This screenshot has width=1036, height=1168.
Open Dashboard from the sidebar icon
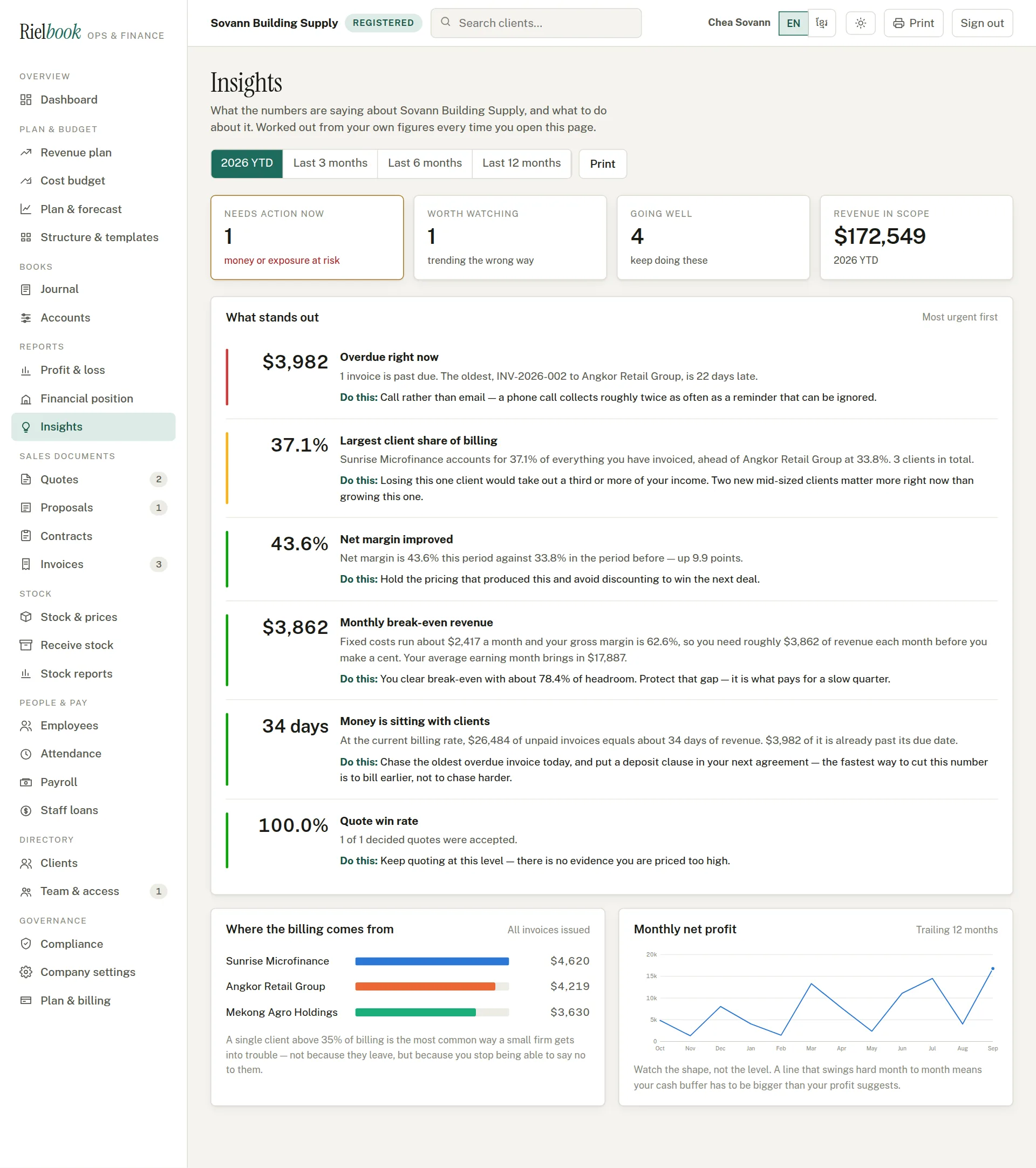point(26,100)
